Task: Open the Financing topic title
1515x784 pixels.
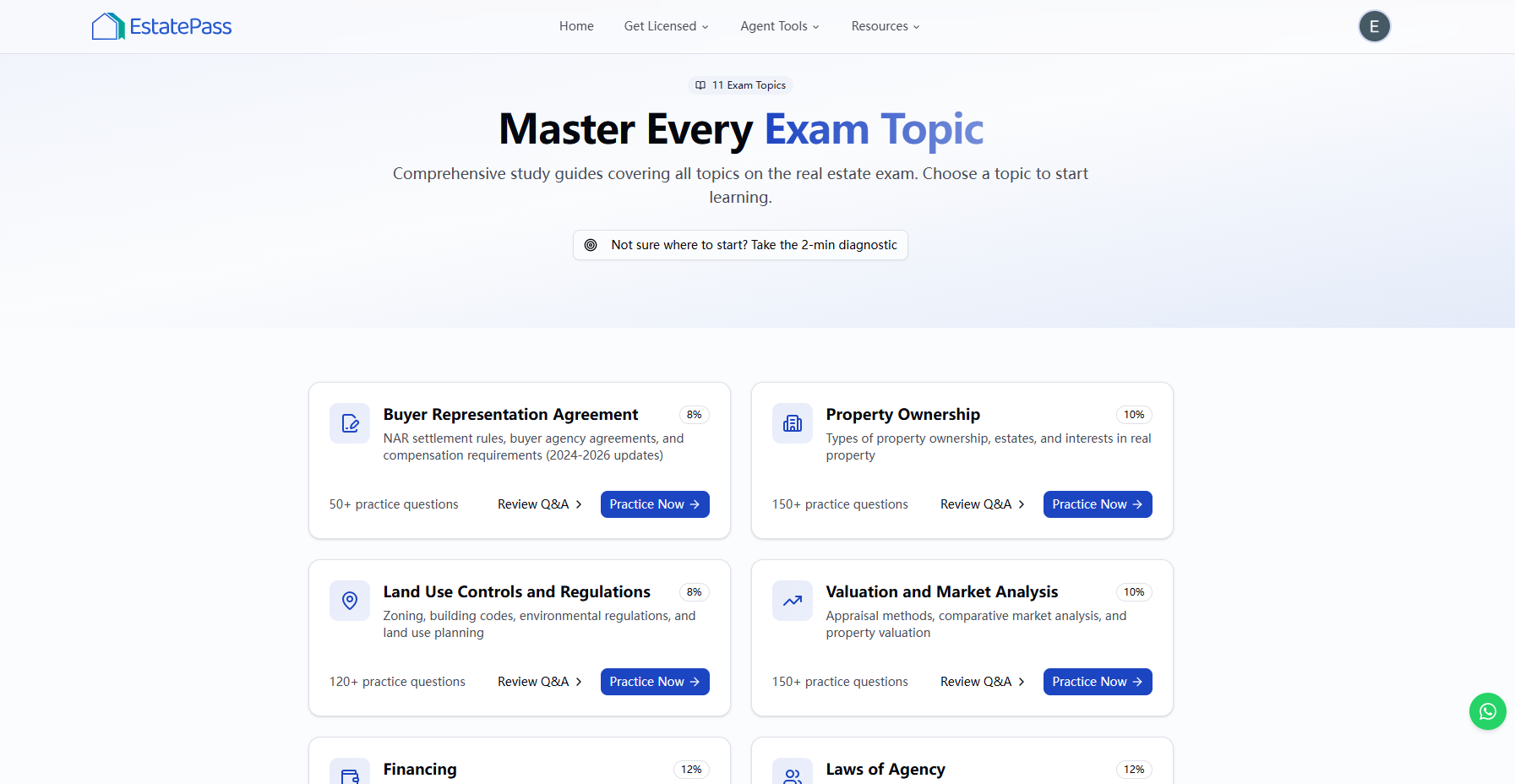Action: click(x=420, y=769)
